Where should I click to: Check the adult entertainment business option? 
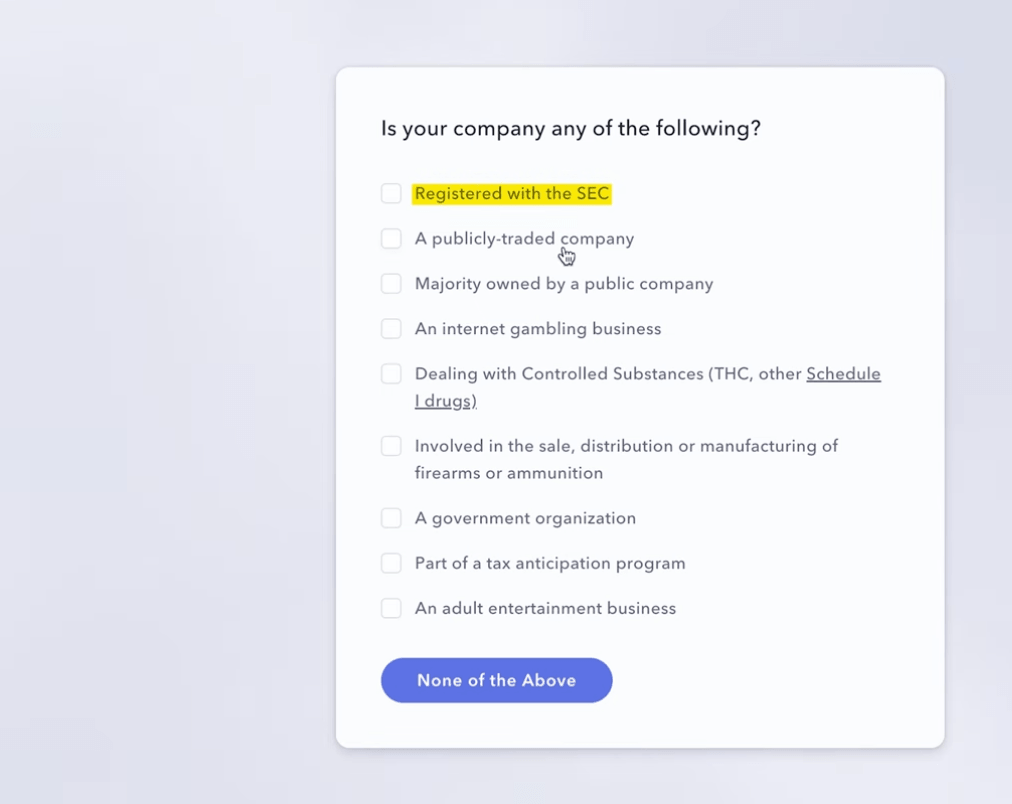[391, 608]
